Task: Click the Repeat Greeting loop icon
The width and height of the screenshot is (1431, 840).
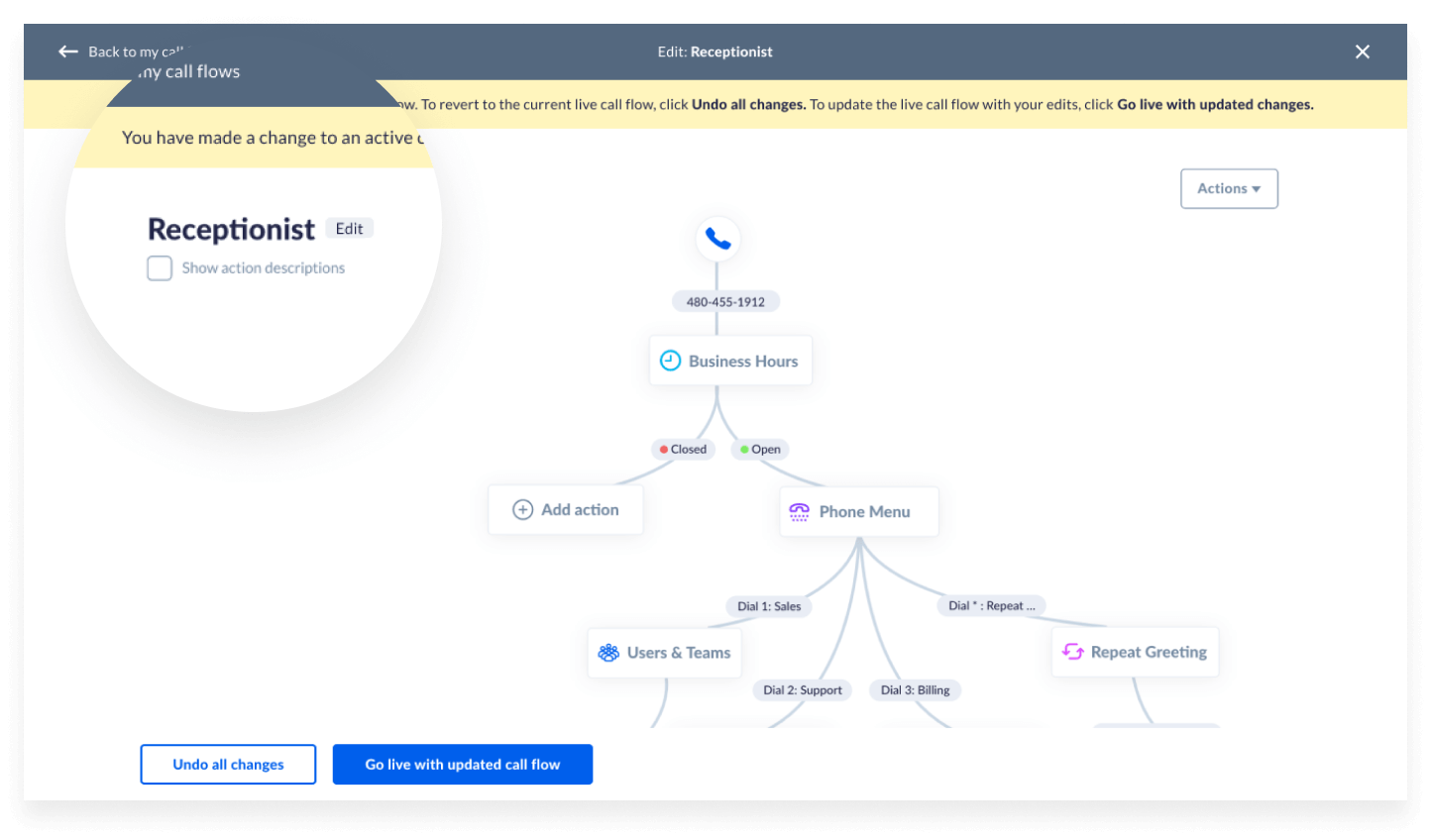Action: [x=1072, y=652]
